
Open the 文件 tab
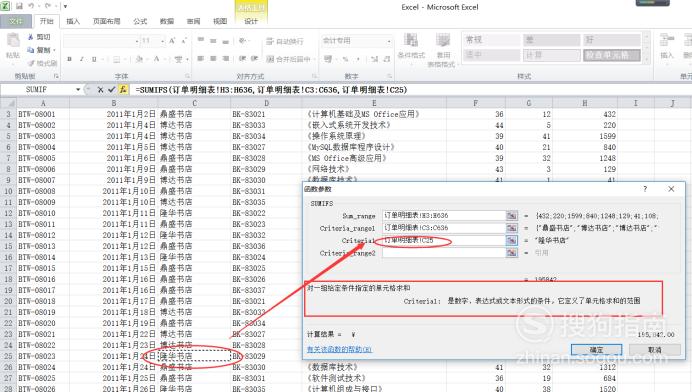click(16, 21)
